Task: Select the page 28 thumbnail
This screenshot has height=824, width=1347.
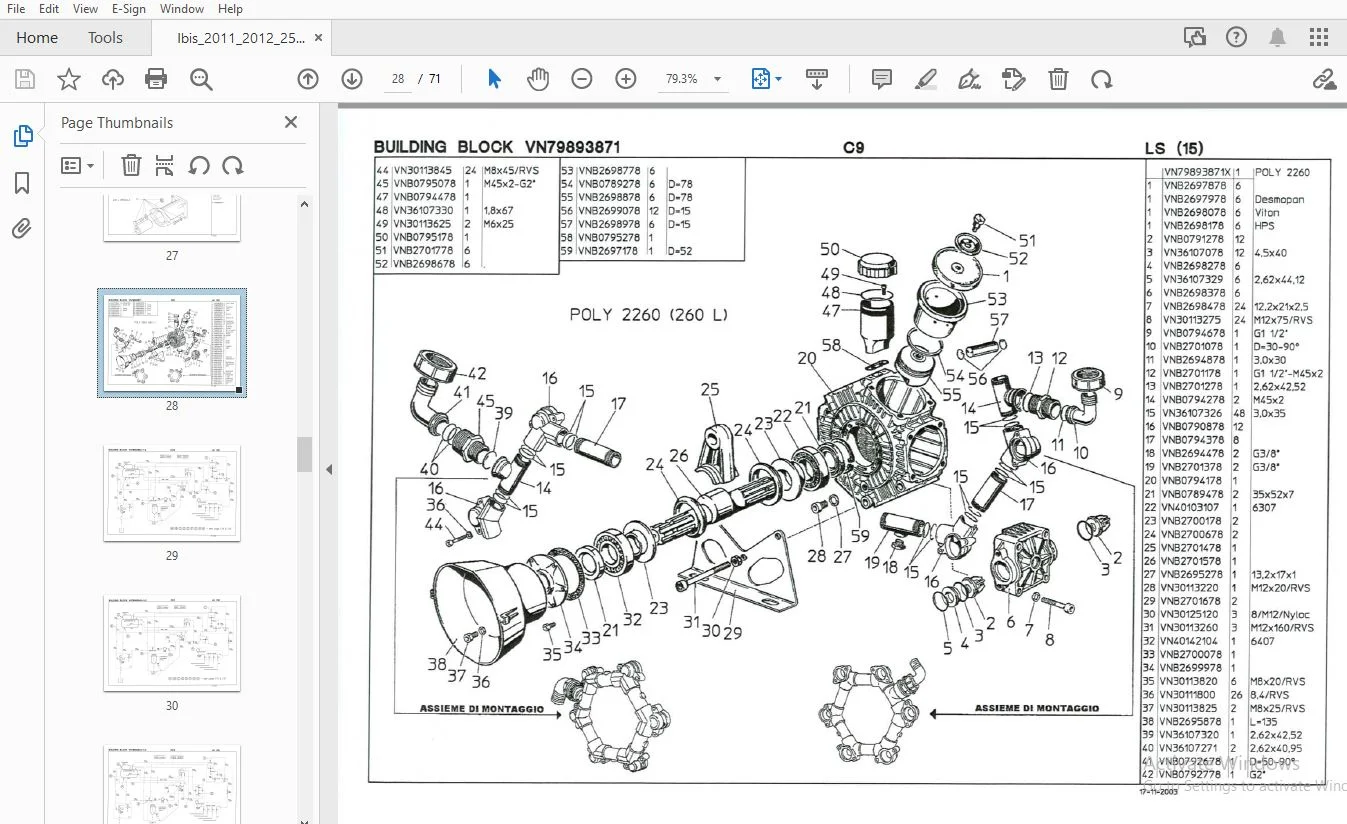Action: (172, 343)
